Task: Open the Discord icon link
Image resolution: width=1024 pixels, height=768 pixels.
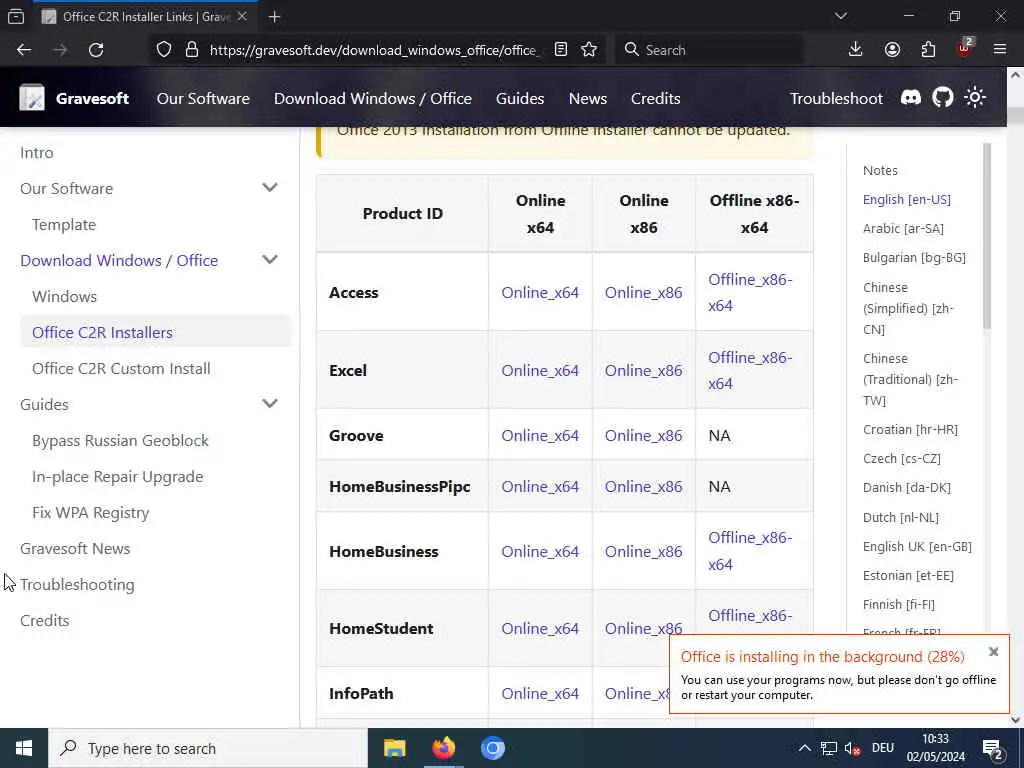Action: [910, 98]
